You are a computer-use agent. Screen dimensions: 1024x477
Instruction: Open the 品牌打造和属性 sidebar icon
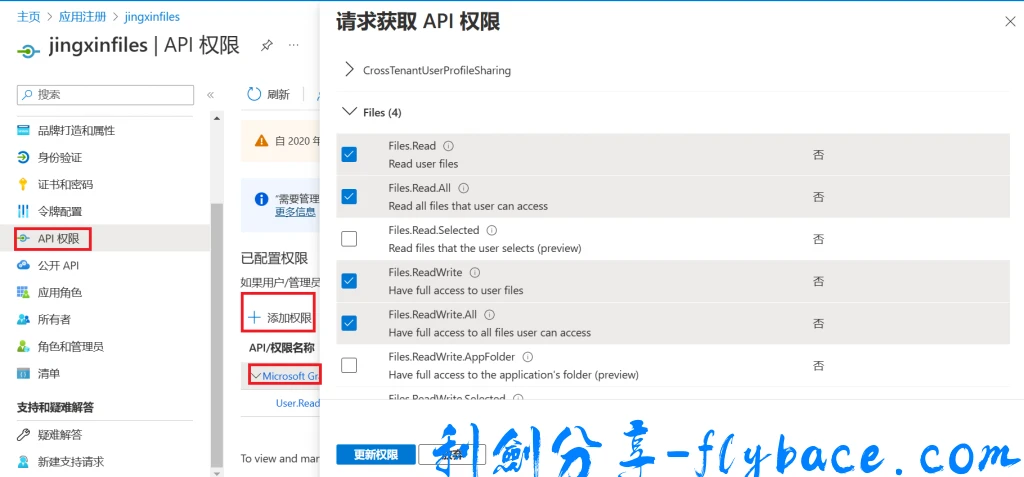pyautogui.click(x=24, y=131)
